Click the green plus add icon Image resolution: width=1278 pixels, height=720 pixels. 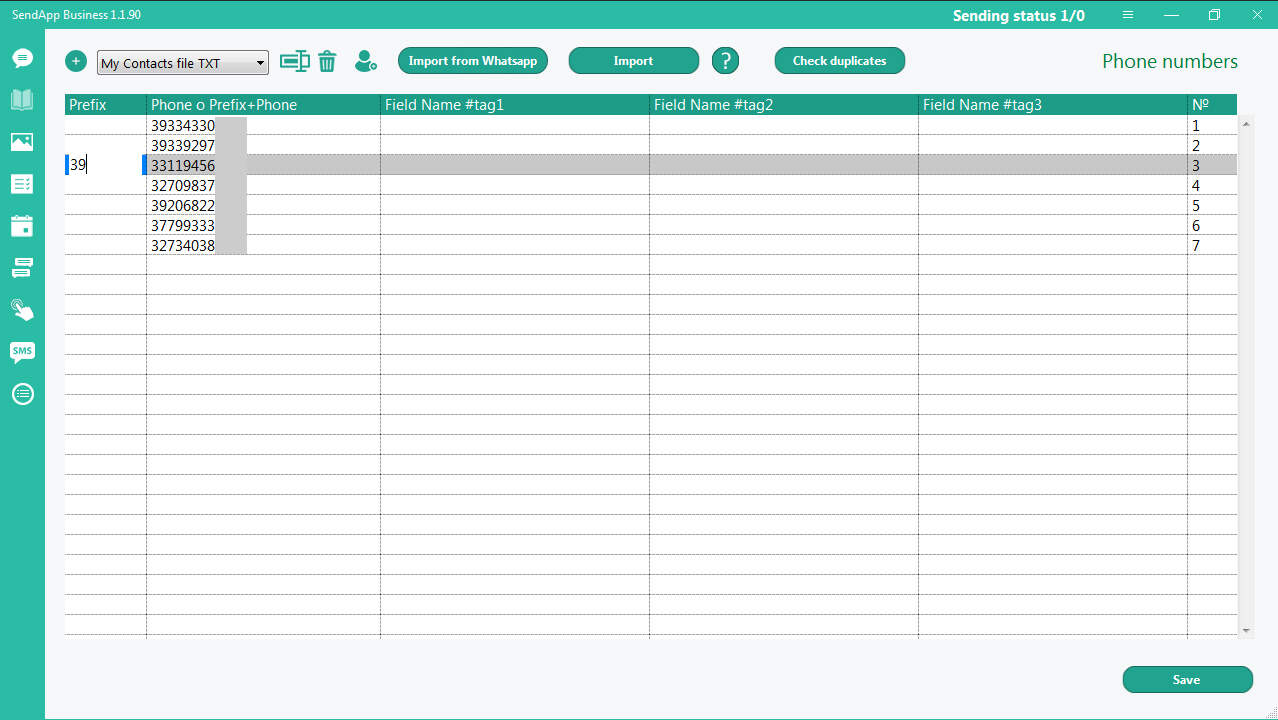(76, 61)
